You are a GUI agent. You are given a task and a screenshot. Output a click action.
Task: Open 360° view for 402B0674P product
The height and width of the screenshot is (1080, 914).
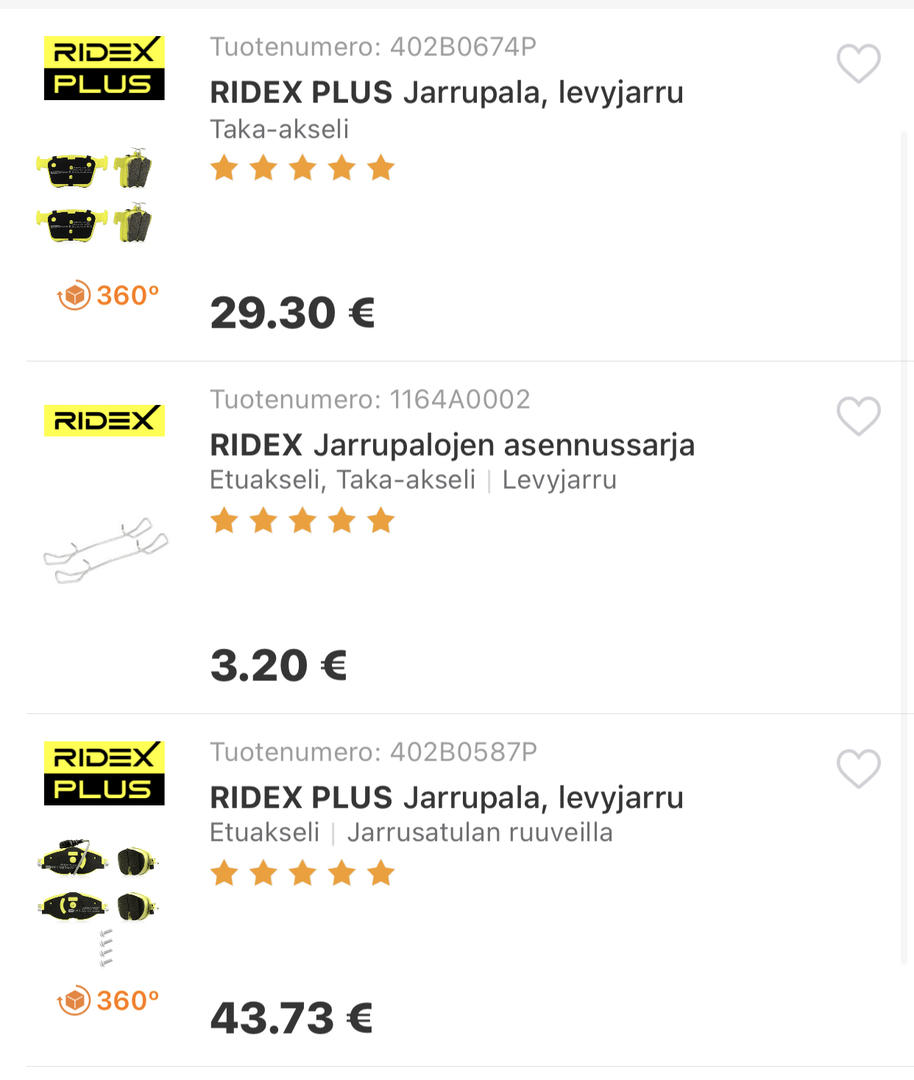click(x=109, y=296)
